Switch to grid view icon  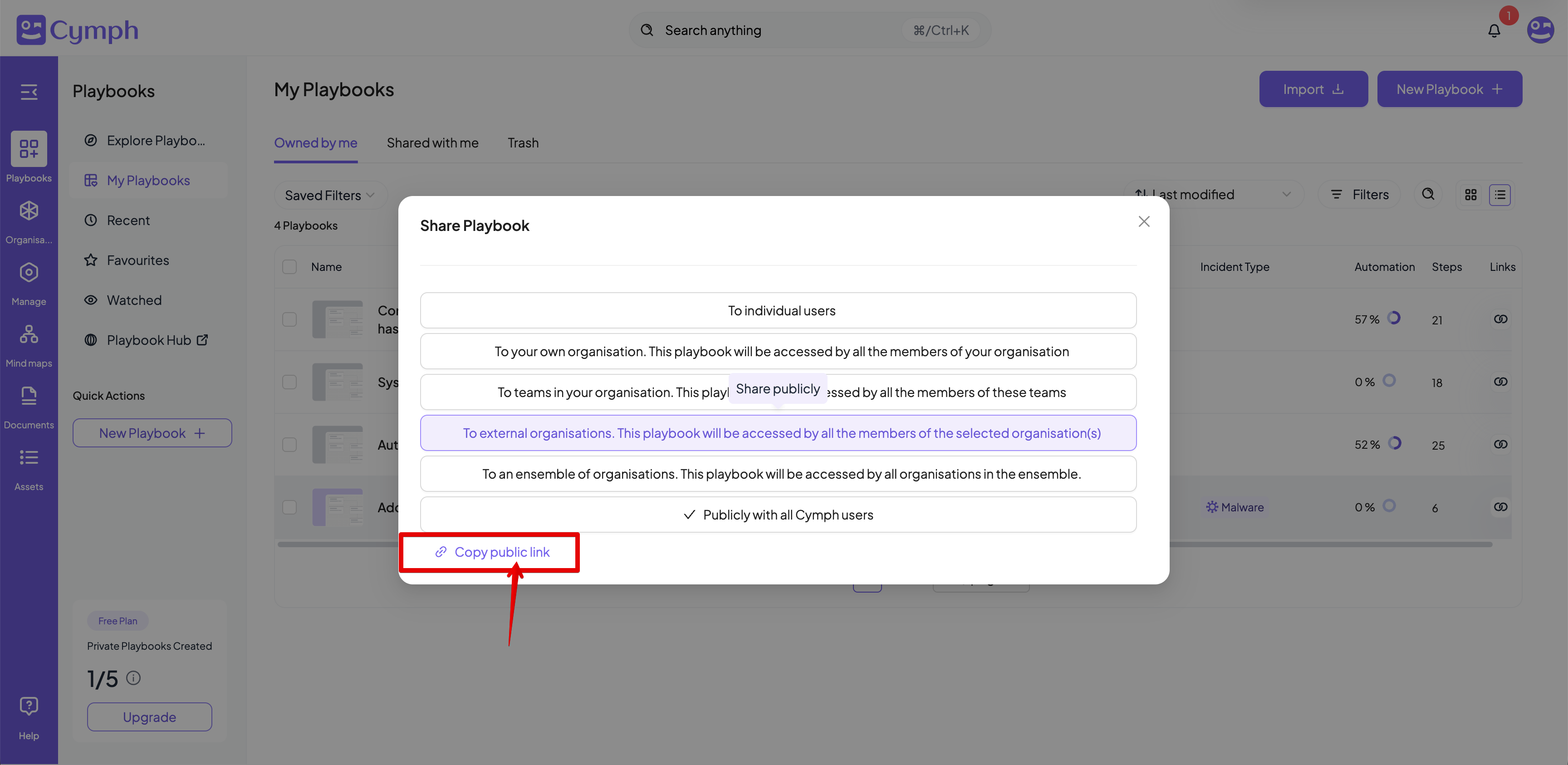point(1470,195)
